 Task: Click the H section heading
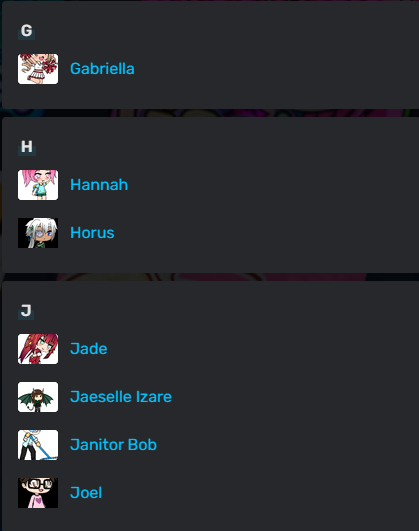pos(27,147)
